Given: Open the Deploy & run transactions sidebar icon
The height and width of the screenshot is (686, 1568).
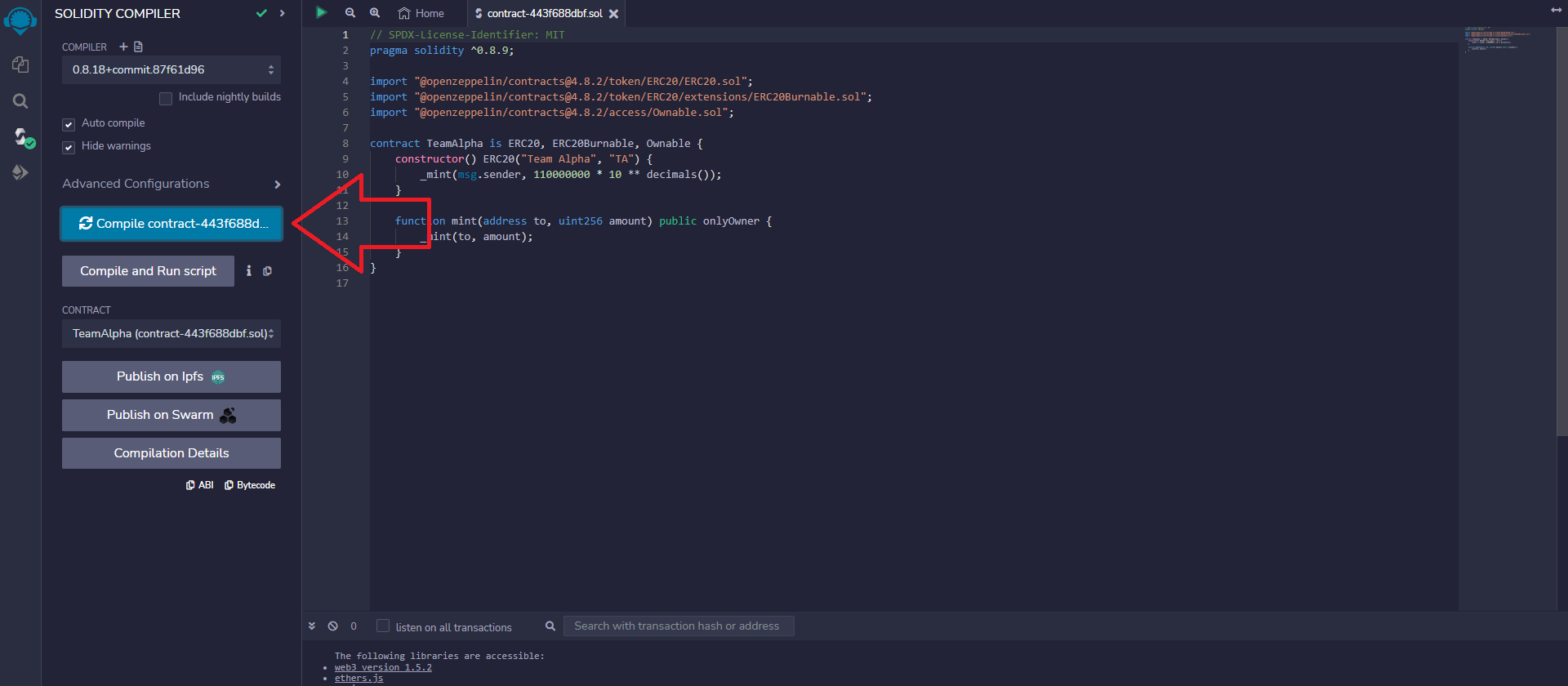Looking at the screenshot, I should [x=20, y=172].
